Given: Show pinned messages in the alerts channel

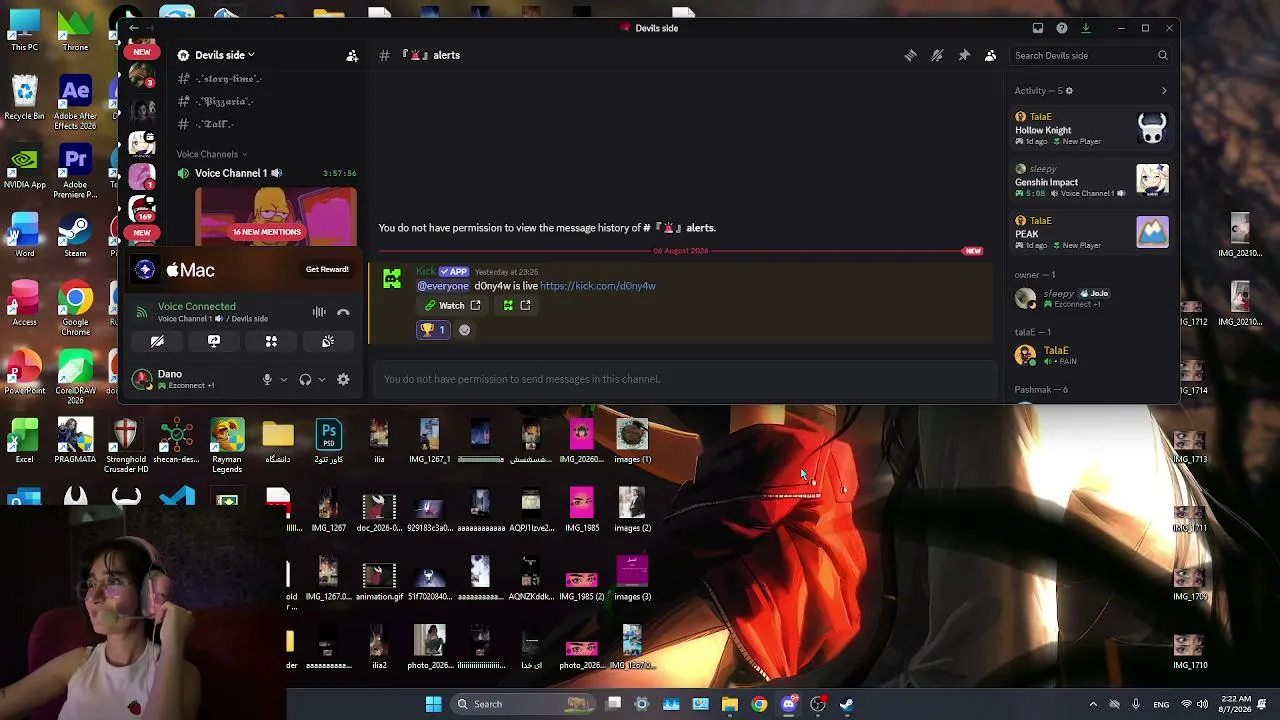Looking at the screenshot, I should pyautogui.click(x=964, y=56).
